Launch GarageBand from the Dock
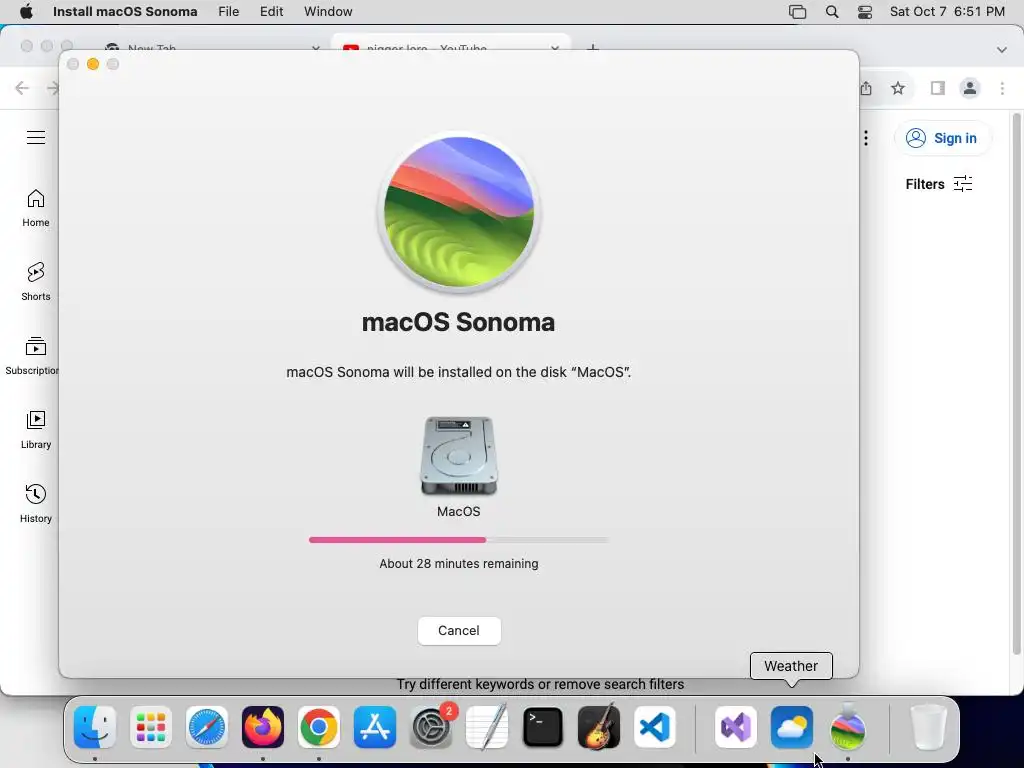Screen dimensions: 1024x768 tap(599, 727)
